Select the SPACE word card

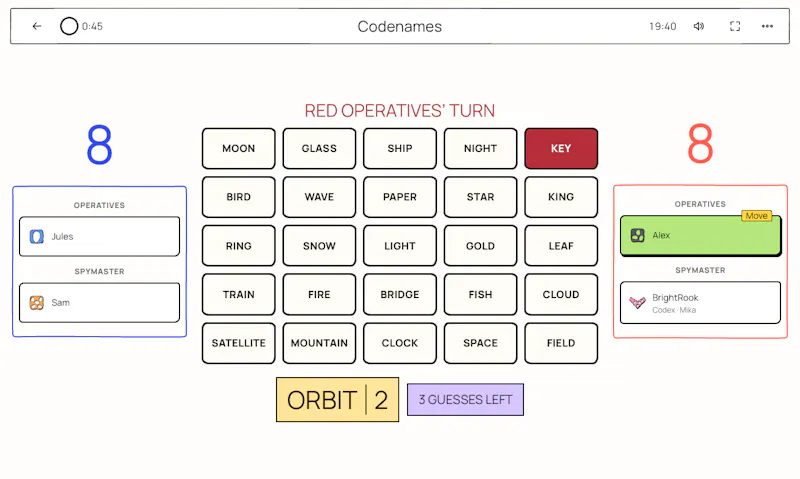coord(480,343)
